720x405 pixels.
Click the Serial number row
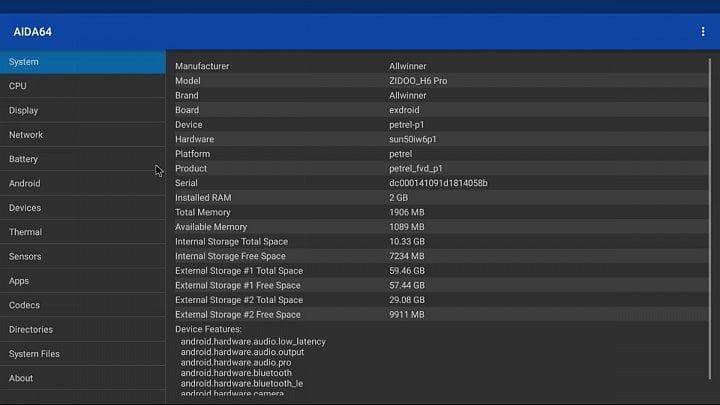pos(440,183)
